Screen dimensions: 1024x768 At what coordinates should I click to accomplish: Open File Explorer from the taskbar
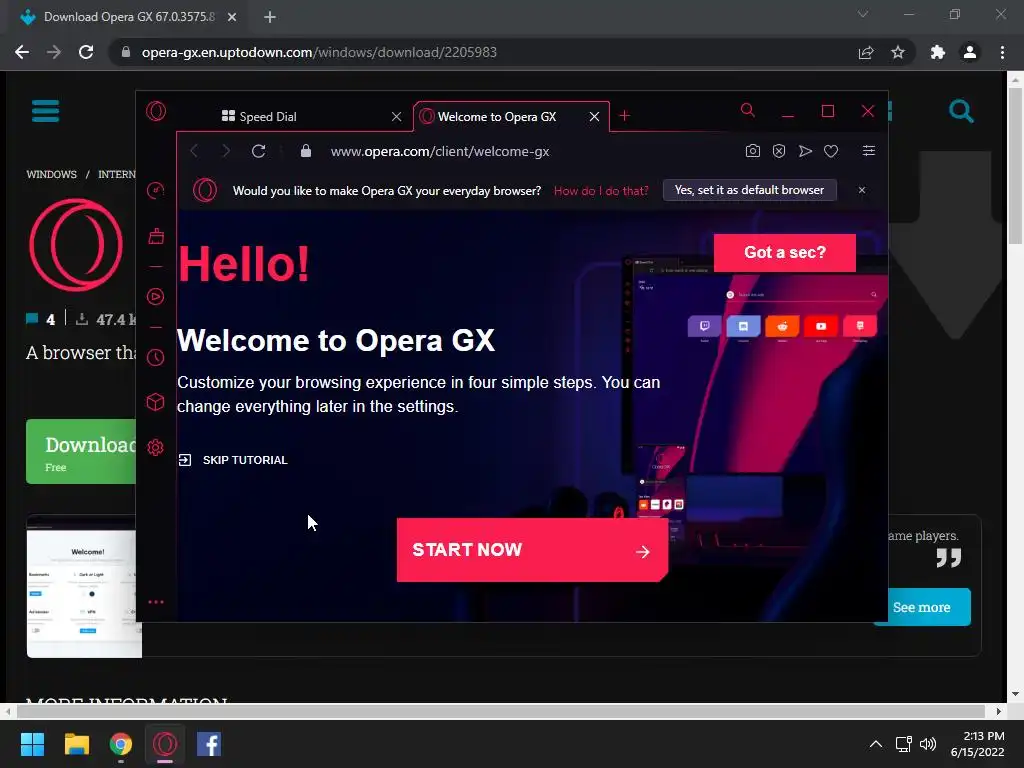point(77,744)
